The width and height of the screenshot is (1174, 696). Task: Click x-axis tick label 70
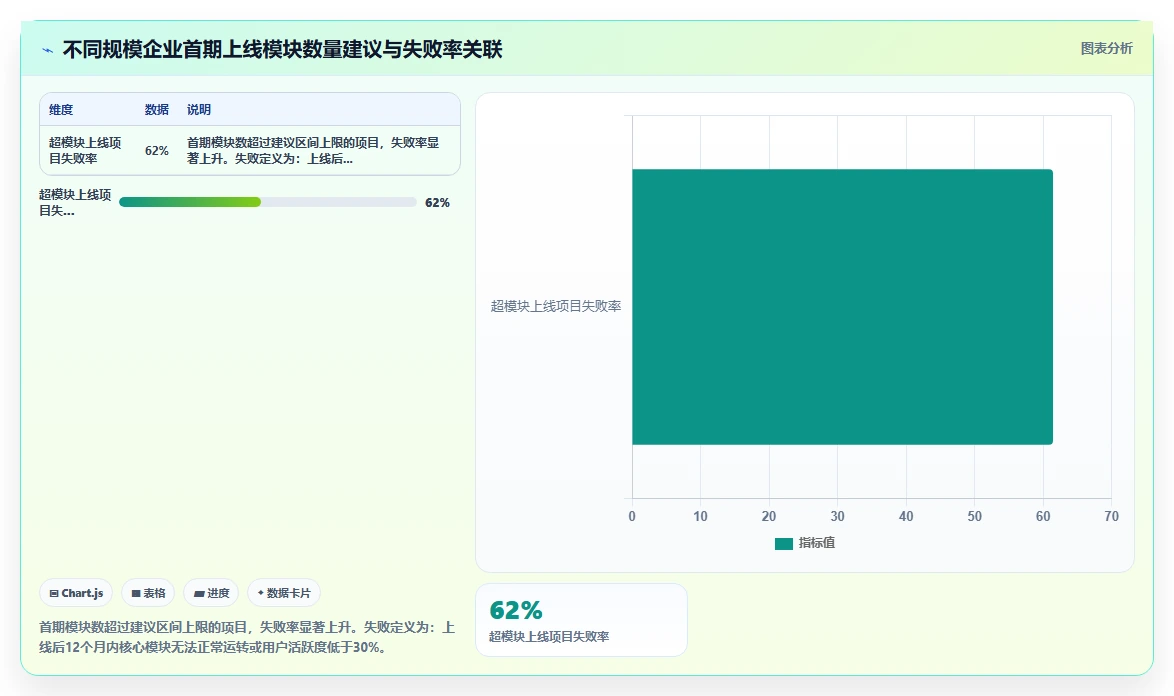point(1111,516)
